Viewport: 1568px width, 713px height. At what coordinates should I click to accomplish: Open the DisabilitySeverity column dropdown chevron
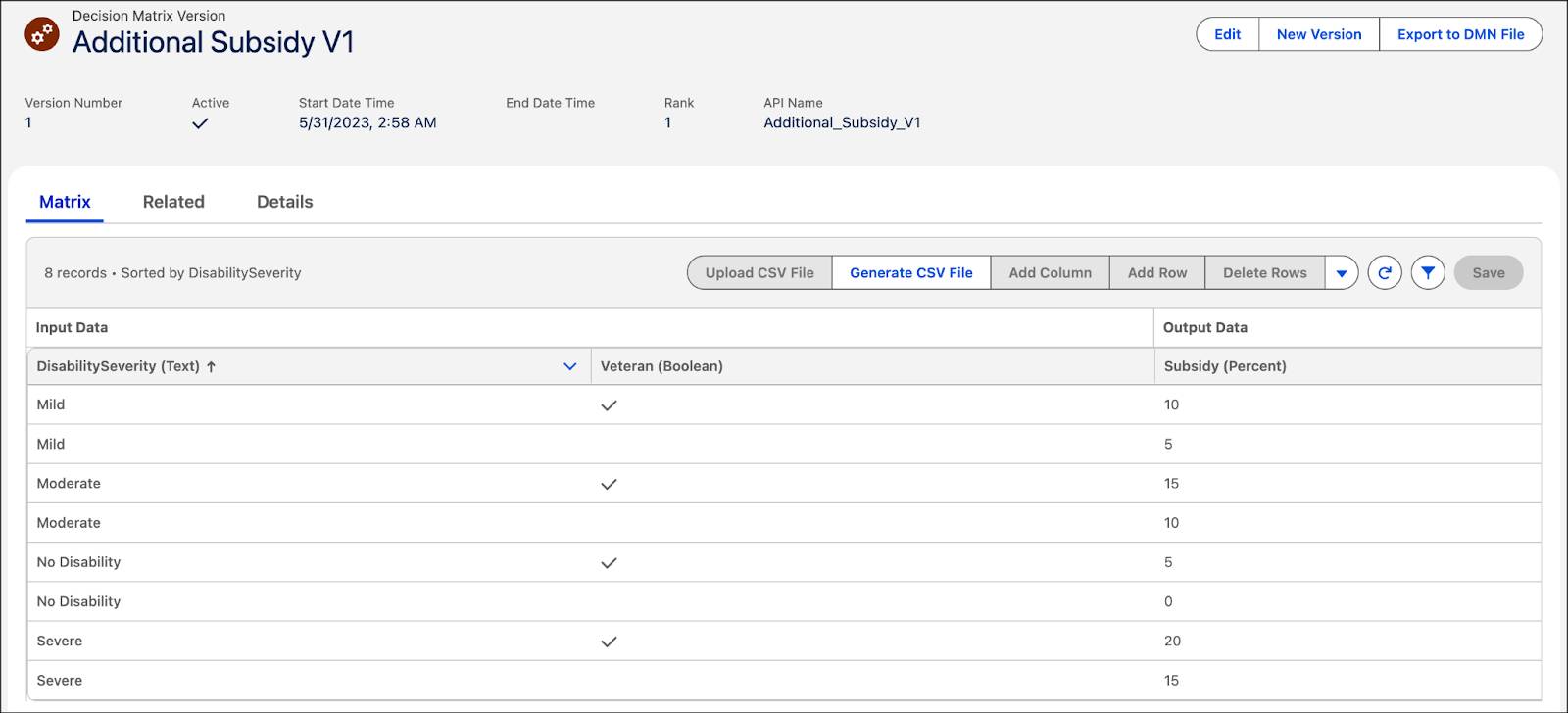point(570,366)
